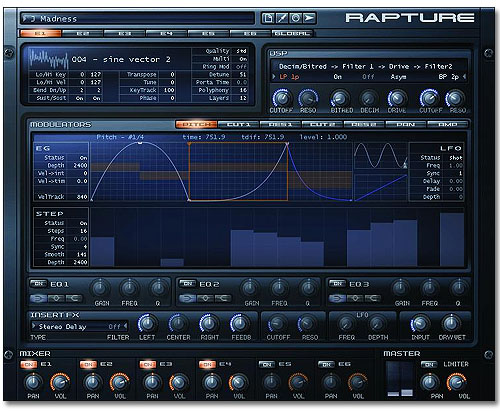The width and height of the screenshot is (500, 412).
Task: Toggle EQ2 ON button
Action: coord(188,284)
